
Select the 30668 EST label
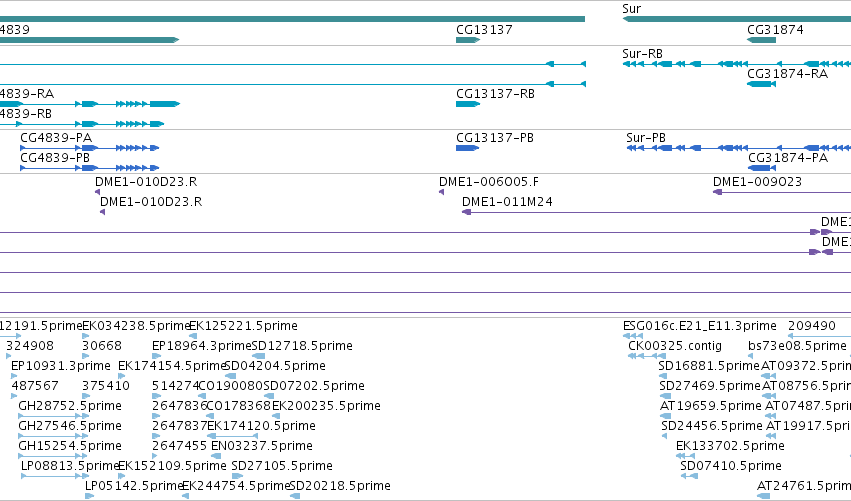(x=102, y=346)
